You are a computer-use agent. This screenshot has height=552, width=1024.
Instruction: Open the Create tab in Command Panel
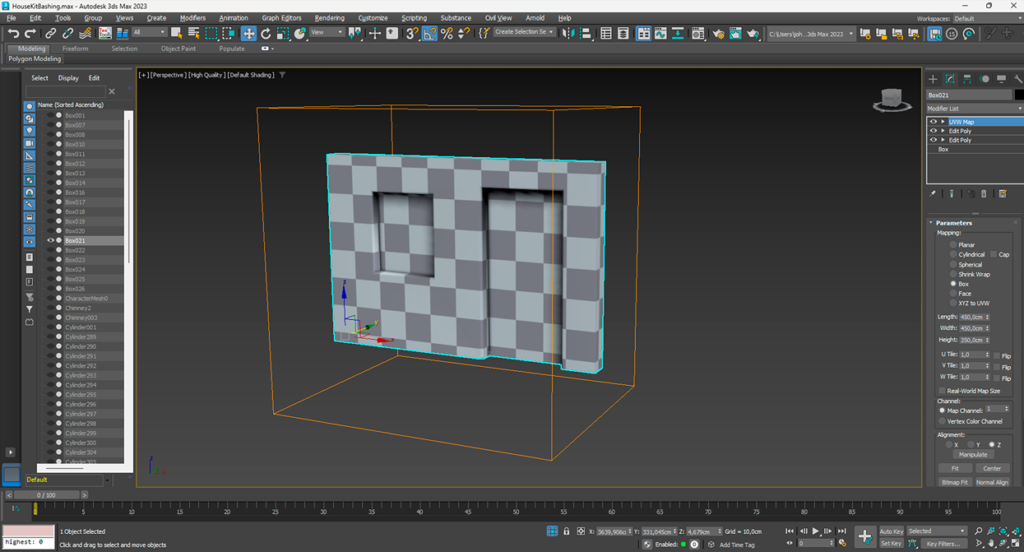pos(933,79)
